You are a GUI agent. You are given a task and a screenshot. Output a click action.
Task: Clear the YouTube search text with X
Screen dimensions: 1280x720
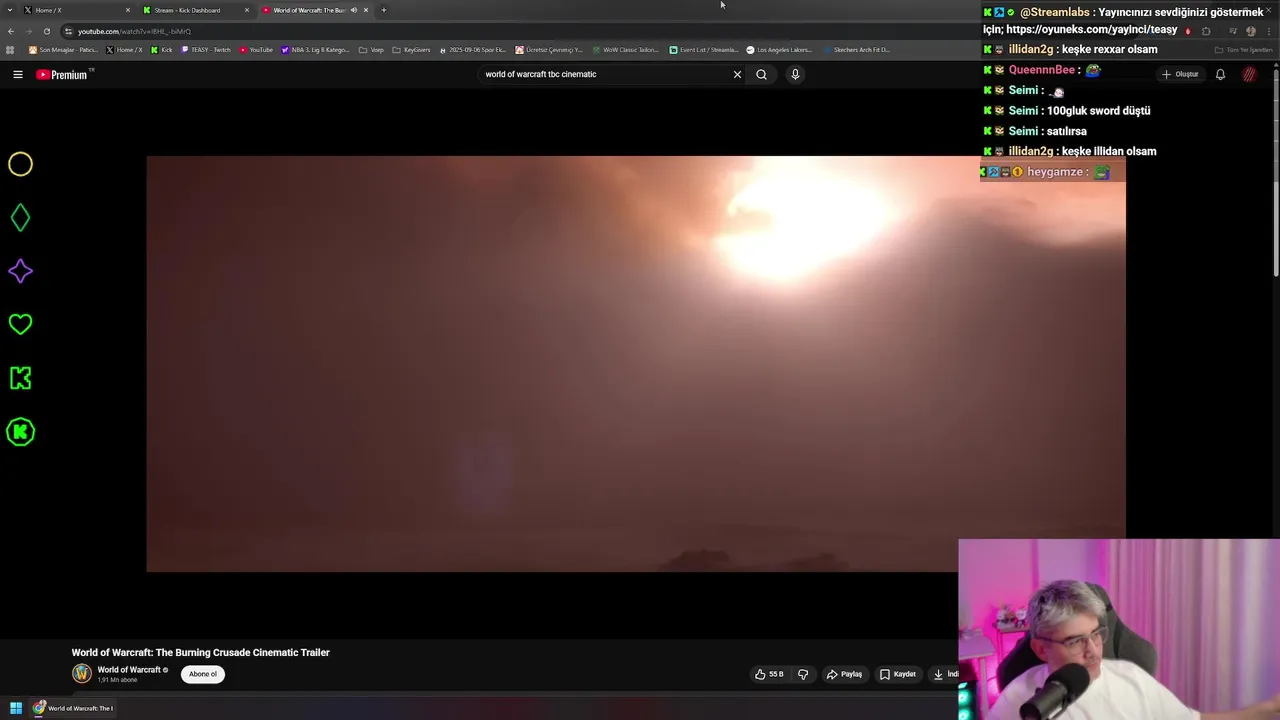pyautogui.click(x=737, y=74)
